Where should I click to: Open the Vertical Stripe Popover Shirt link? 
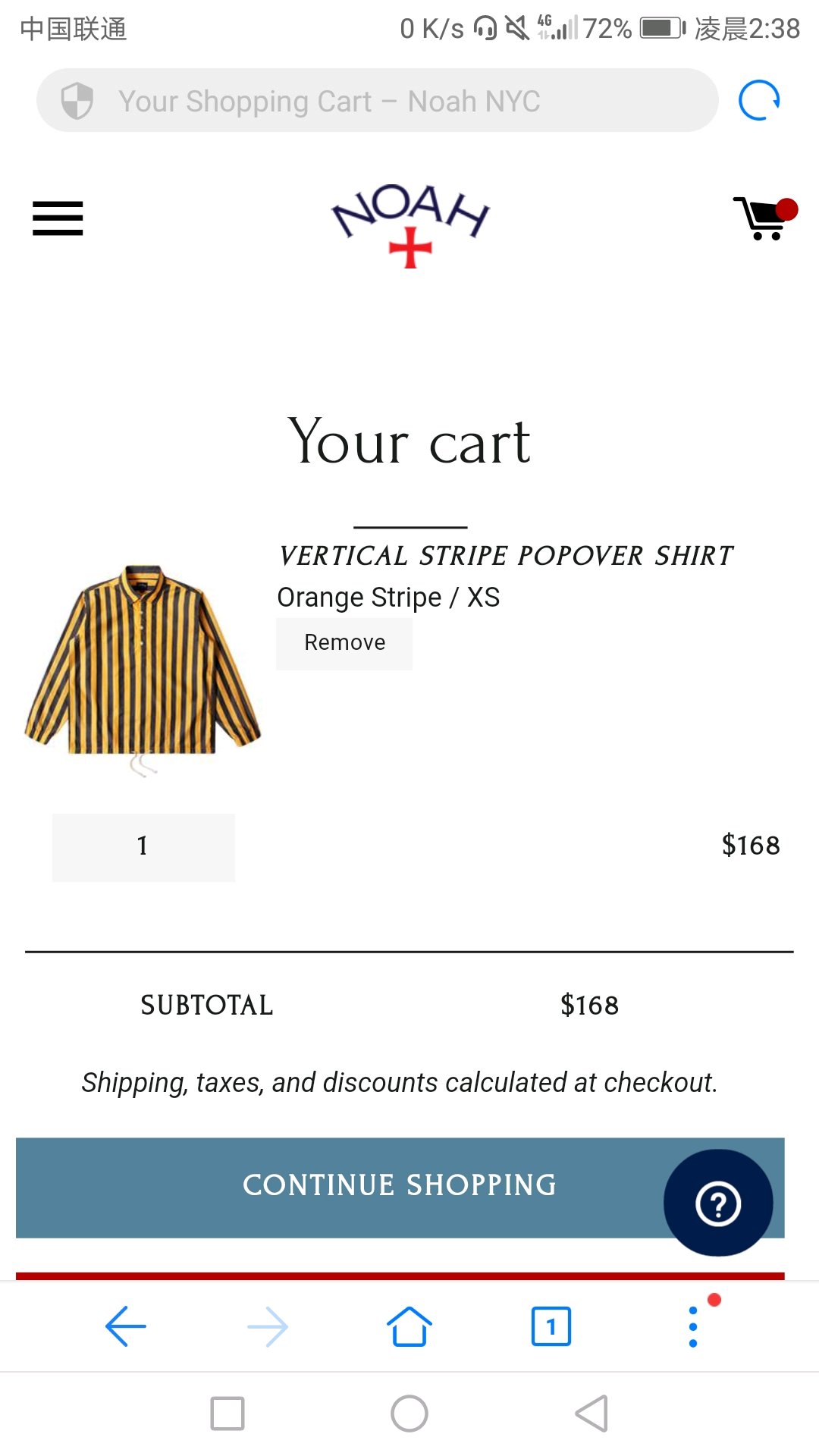506,556
